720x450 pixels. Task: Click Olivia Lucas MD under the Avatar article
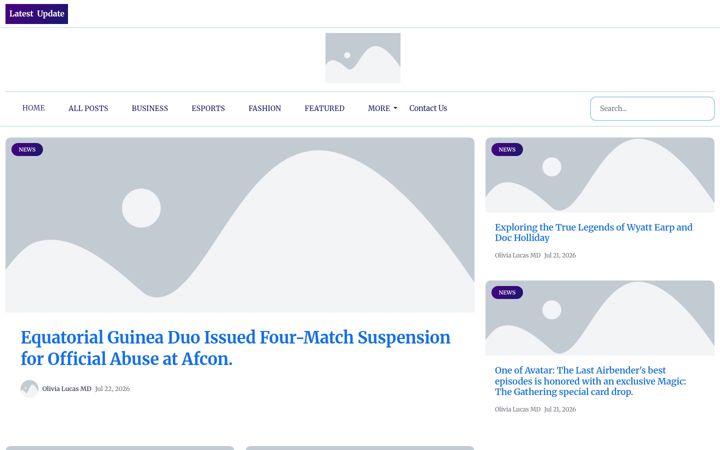point(518,409)
